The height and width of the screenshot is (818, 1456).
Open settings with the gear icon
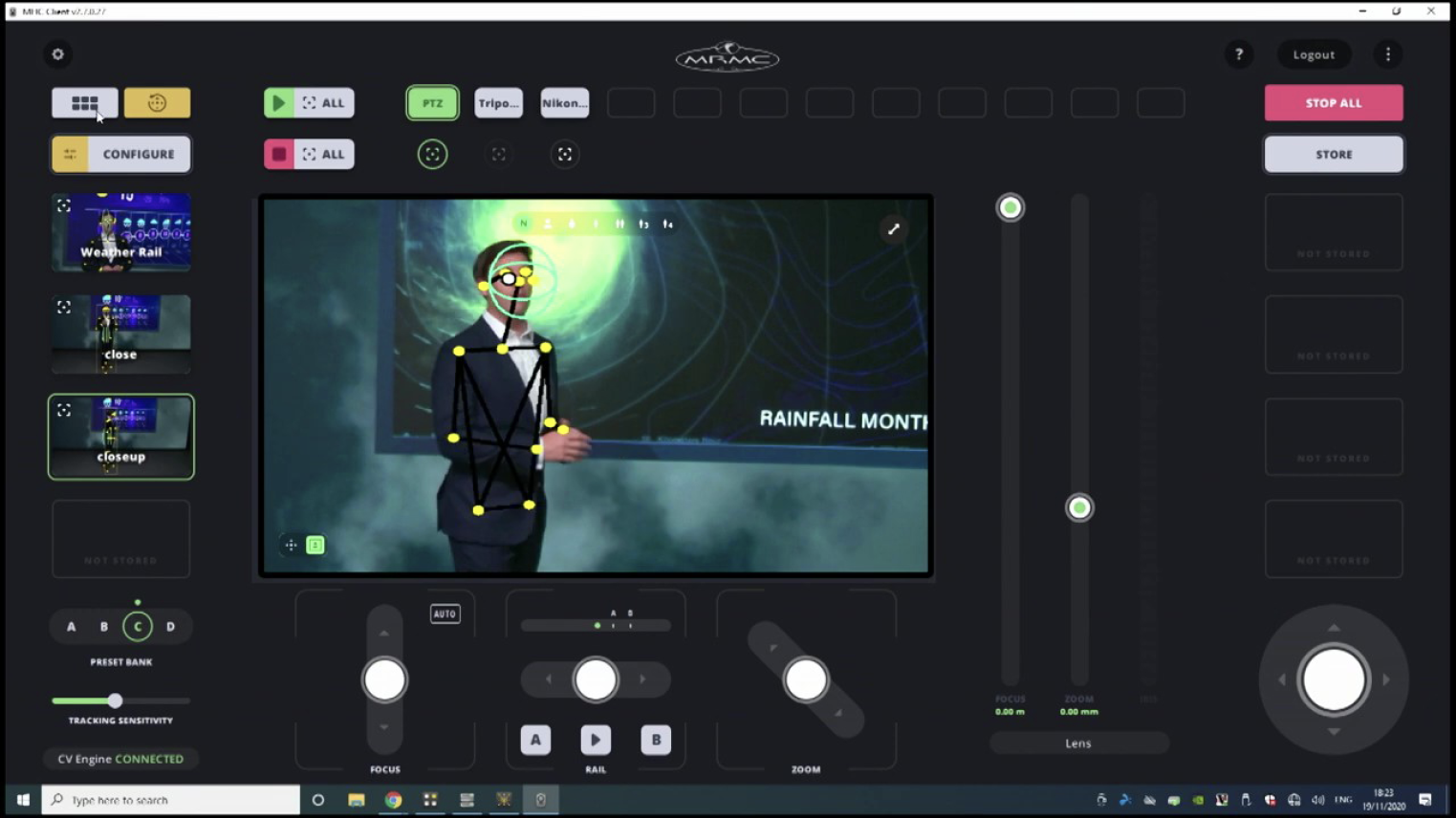point(57,54)
